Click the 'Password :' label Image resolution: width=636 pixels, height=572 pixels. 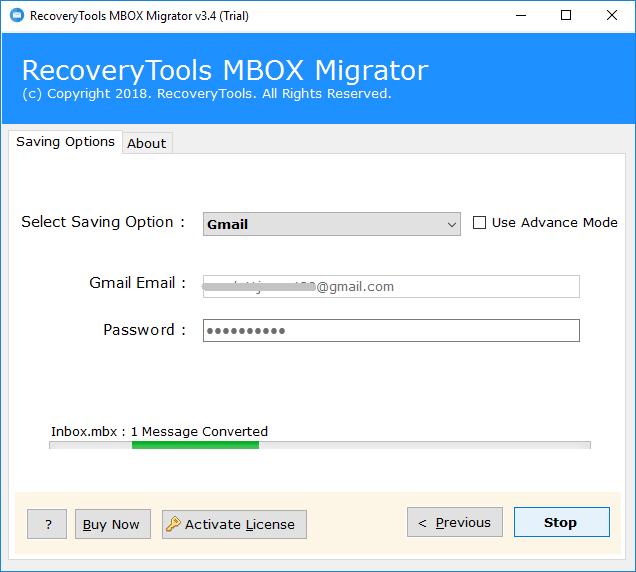tap(144, 330)
